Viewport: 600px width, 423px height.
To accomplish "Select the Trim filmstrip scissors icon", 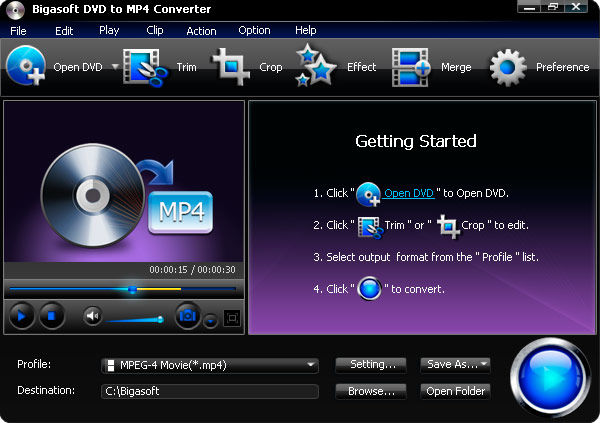I will [145, 67].
